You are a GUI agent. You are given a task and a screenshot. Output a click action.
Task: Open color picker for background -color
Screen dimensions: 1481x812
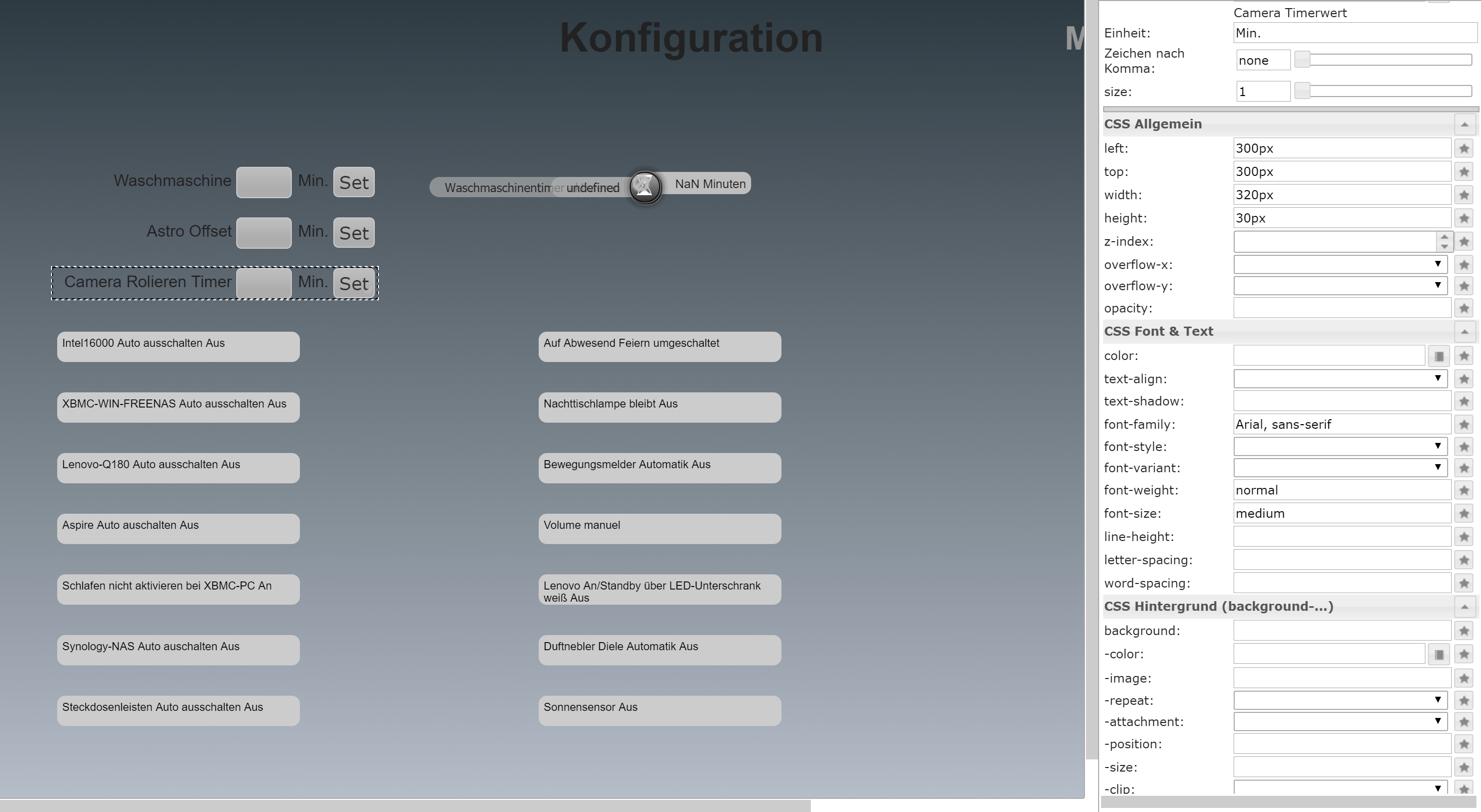(1439, 655)
